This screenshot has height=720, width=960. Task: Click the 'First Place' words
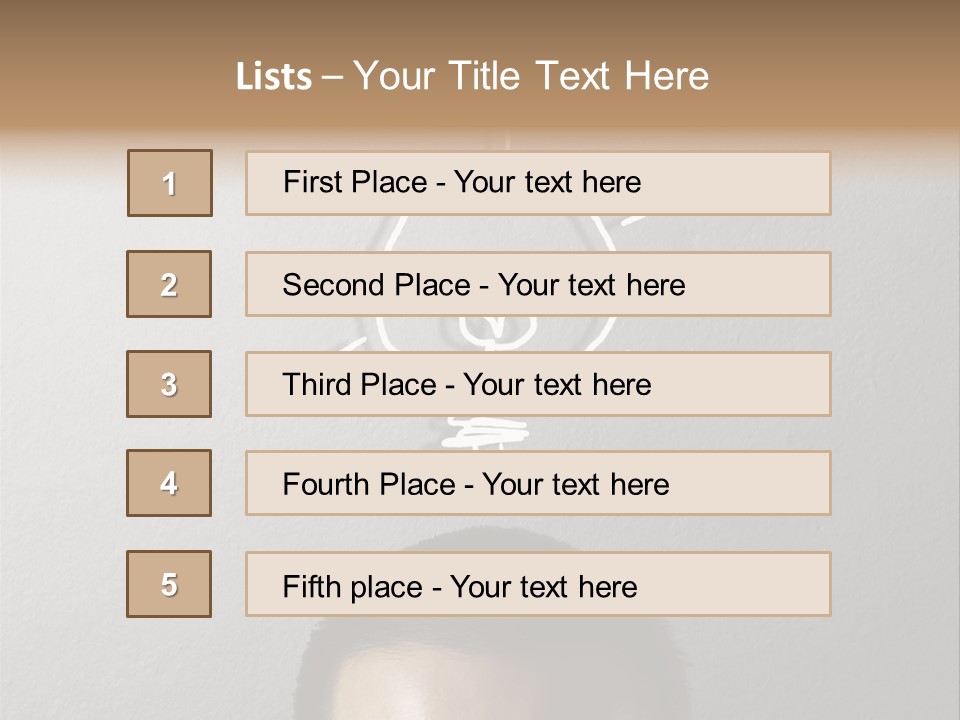[357, 182]
